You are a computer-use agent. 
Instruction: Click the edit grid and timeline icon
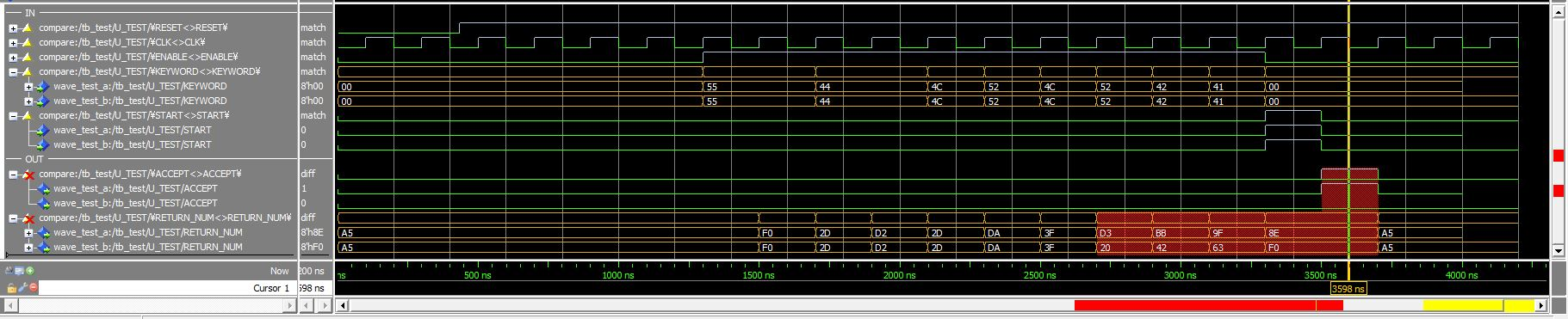click(x=19, y=270)
